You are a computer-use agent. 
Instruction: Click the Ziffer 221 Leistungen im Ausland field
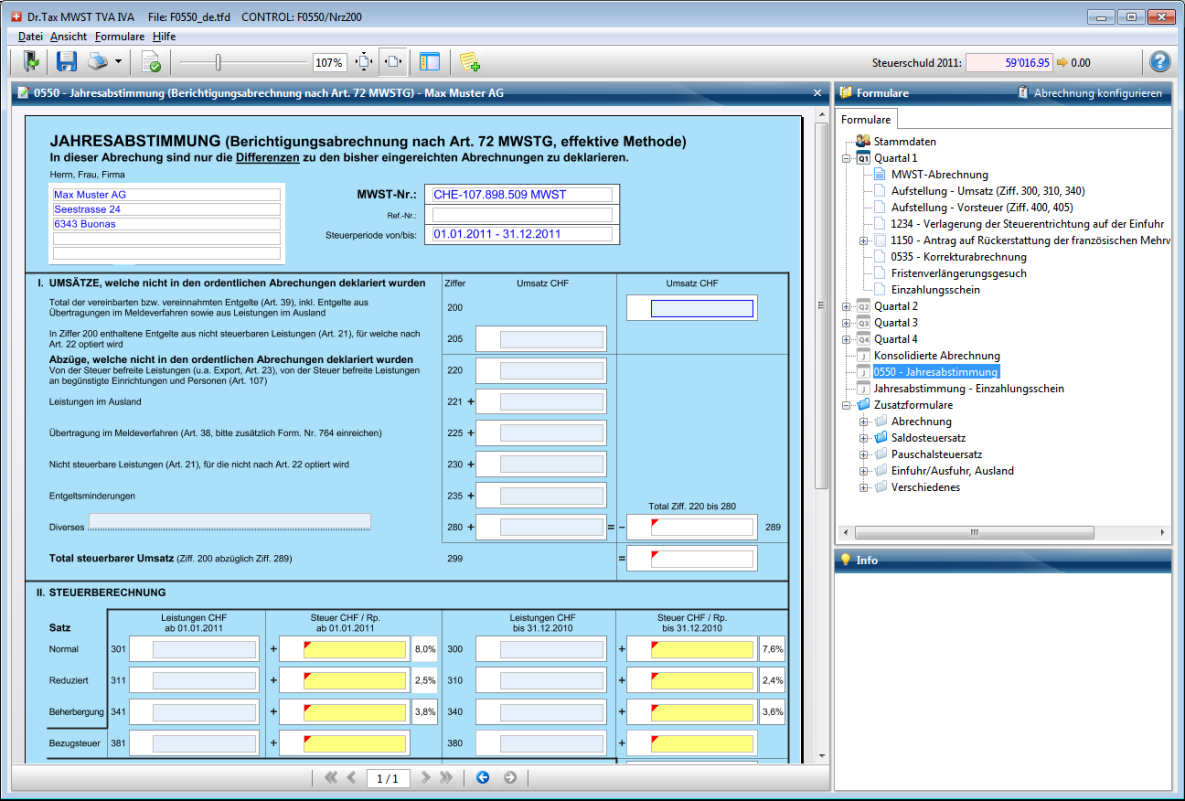[552, 402]
